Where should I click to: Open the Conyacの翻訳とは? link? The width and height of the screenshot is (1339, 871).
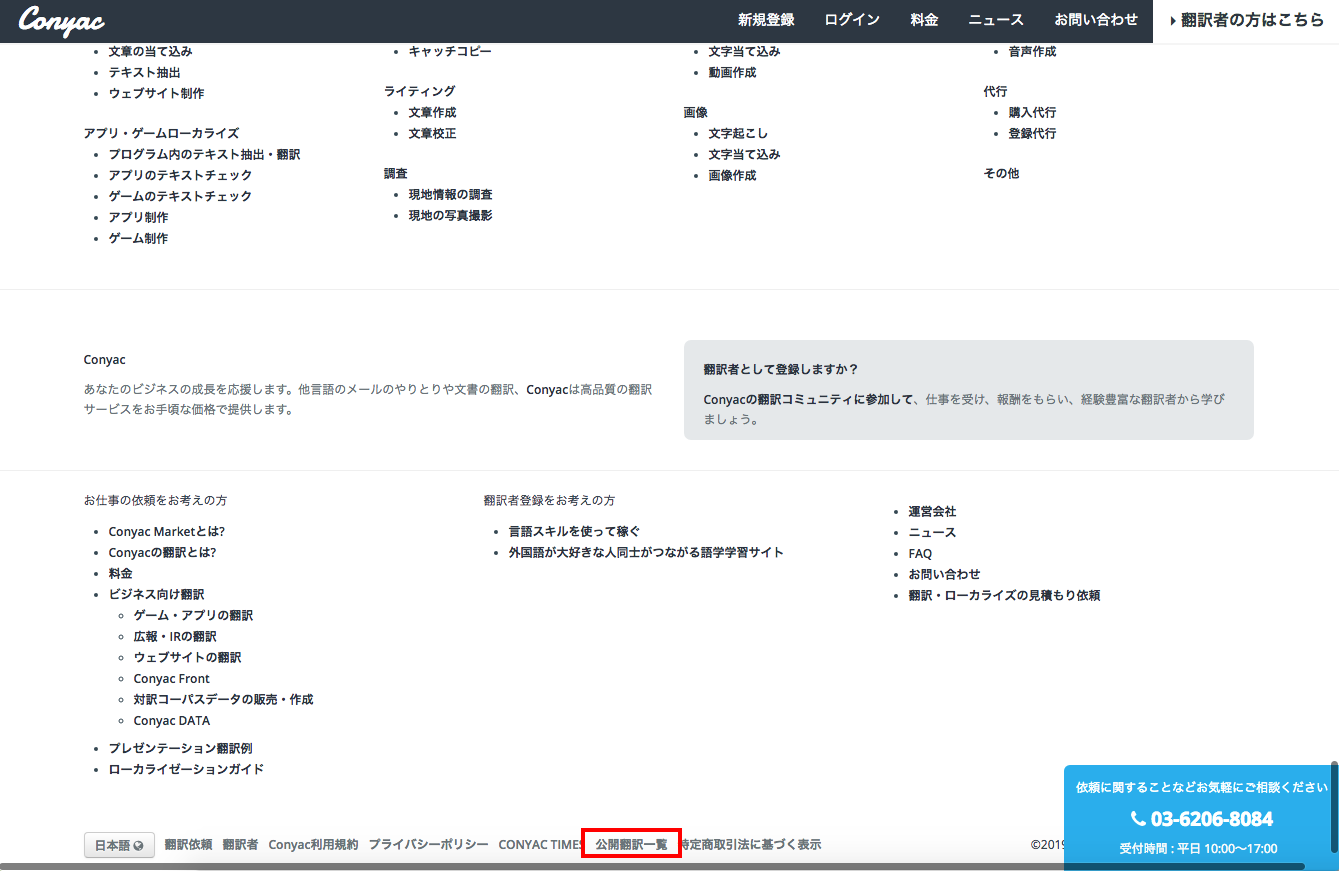pos(162,553)
